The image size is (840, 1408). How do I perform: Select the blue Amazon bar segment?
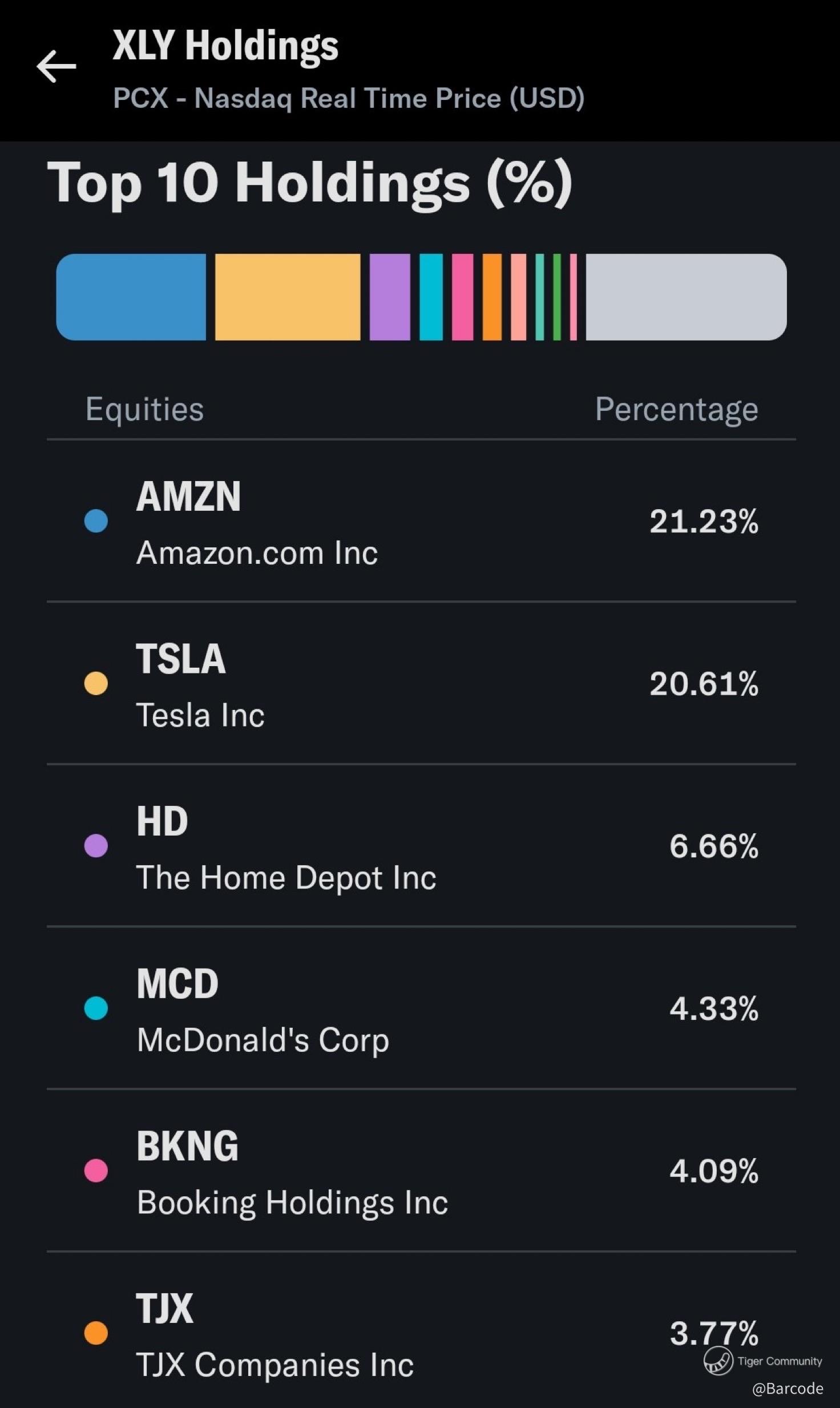point(131,297)
